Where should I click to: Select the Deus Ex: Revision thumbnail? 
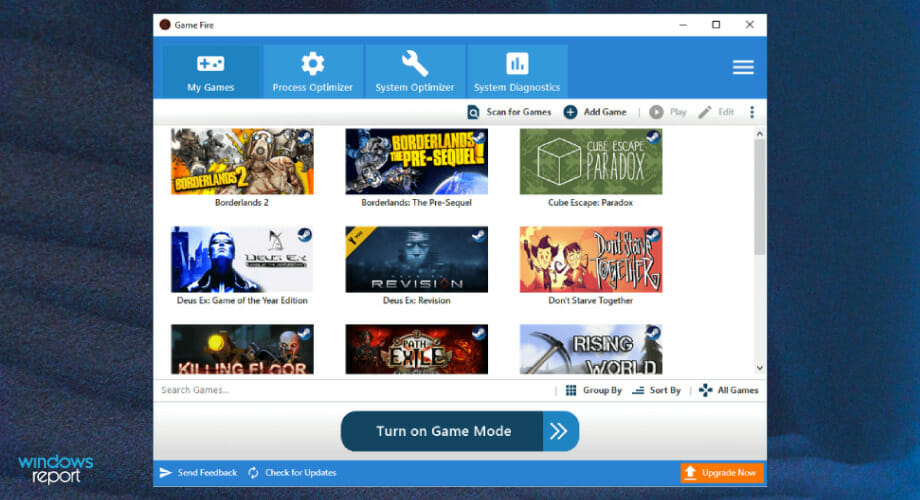(x=417, y=259)
